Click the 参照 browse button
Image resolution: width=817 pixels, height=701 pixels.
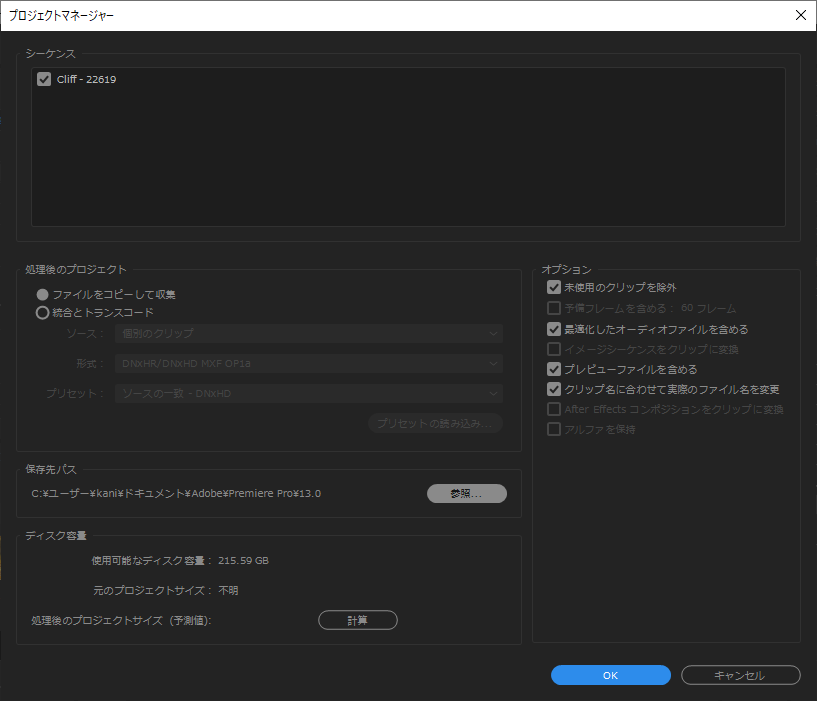tap(467, 494)
